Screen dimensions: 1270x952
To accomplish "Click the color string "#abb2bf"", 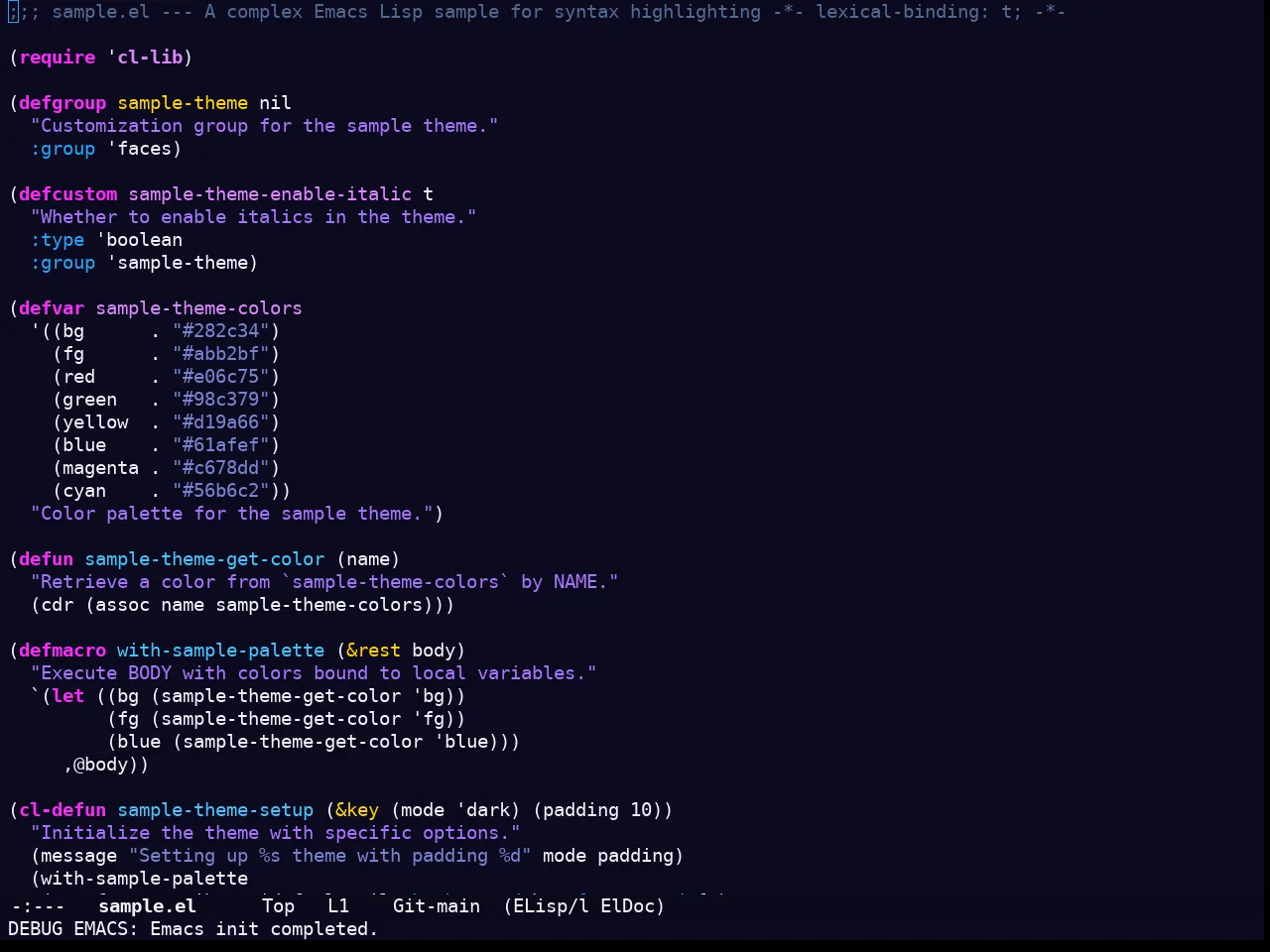I will [221, 354].
